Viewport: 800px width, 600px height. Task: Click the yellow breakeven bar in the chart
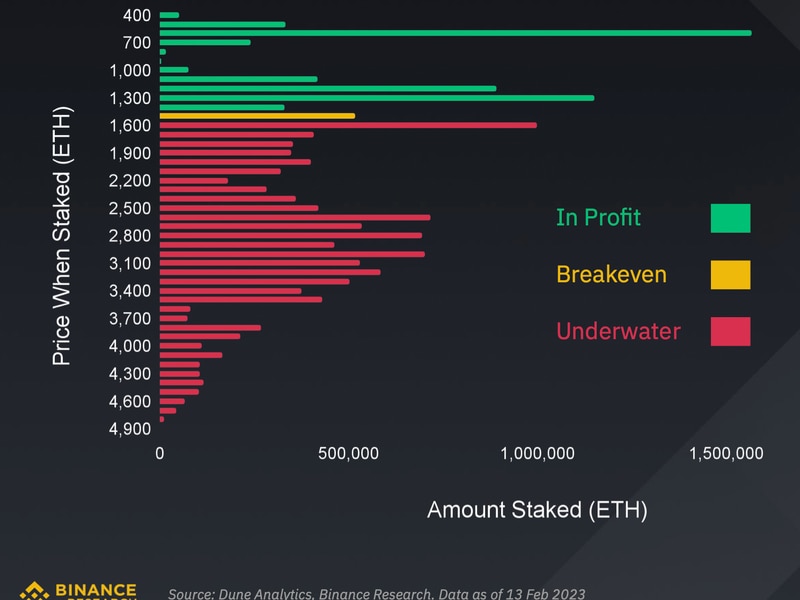click(257, 116)
